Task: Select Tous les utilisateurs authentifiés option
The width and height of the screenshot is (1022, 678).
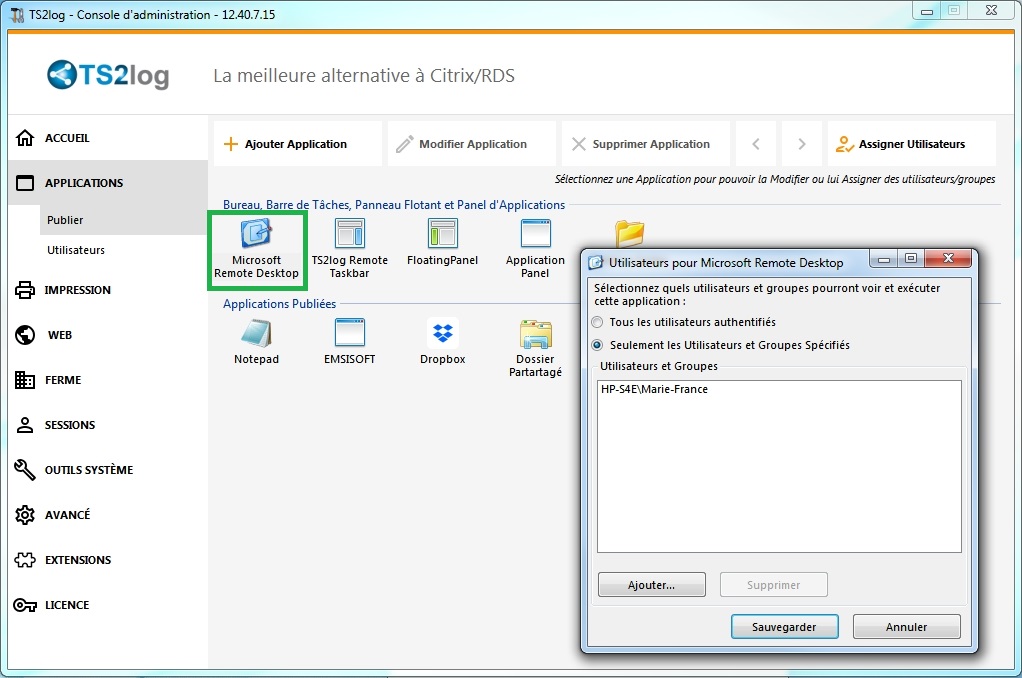Action: tap(684, 322)
